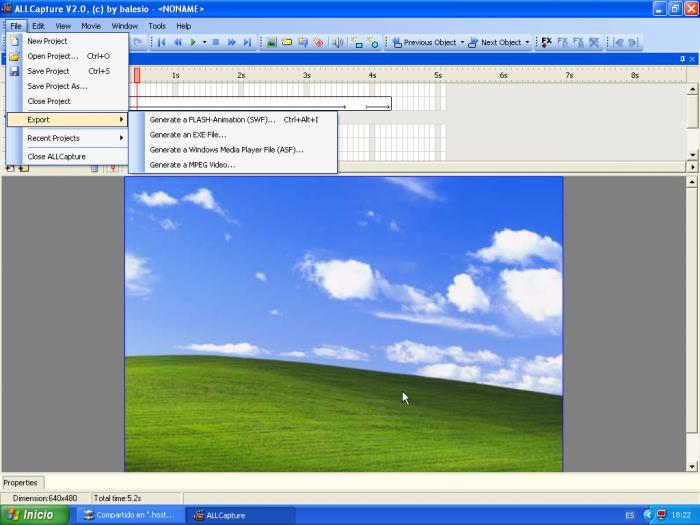Select the timeline track object bar
The image size is (700, 525).
pos(260,104)
